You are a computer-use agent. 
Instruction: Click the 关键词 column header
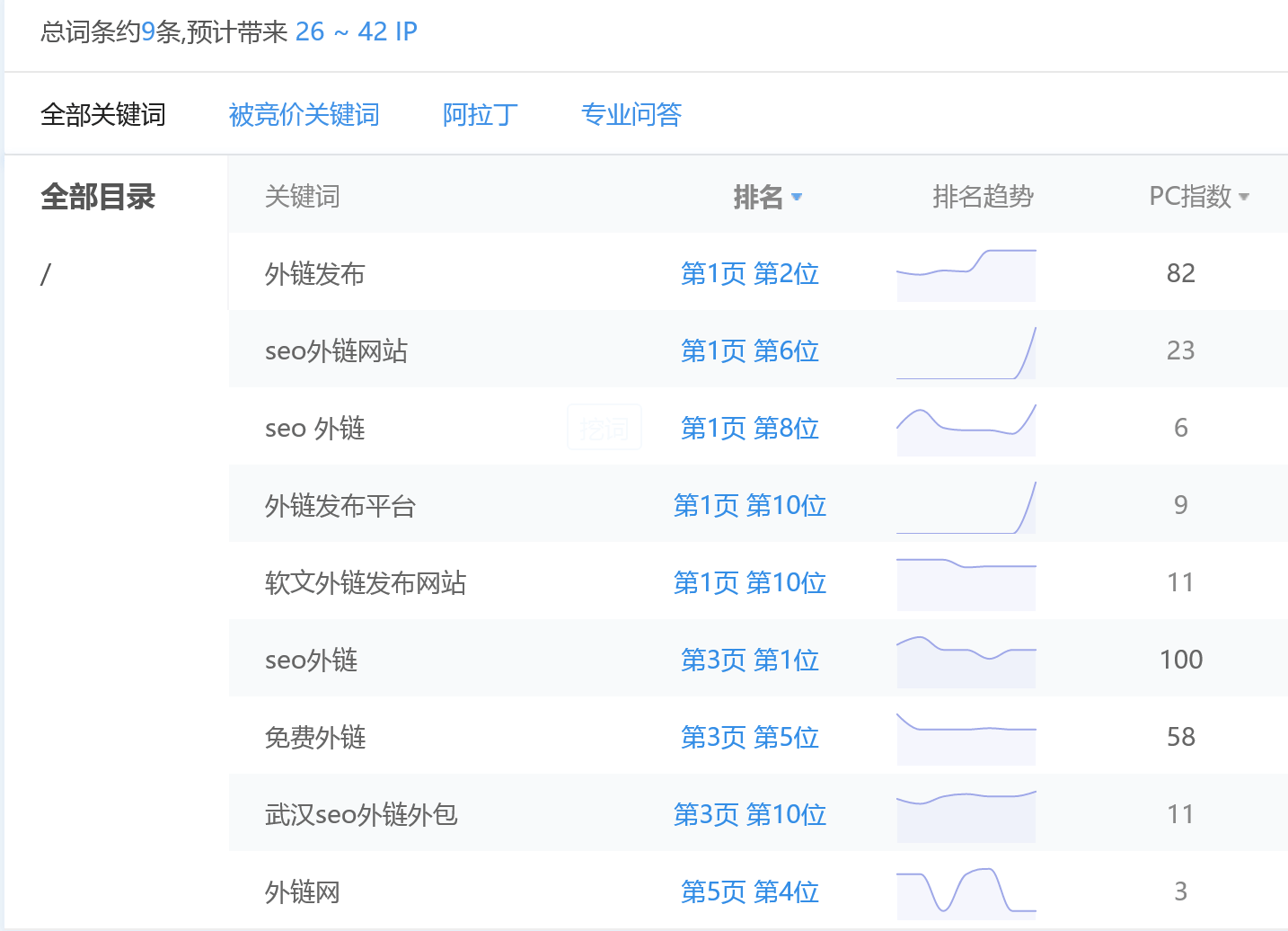pyautogui.click(x=303, y=197)
